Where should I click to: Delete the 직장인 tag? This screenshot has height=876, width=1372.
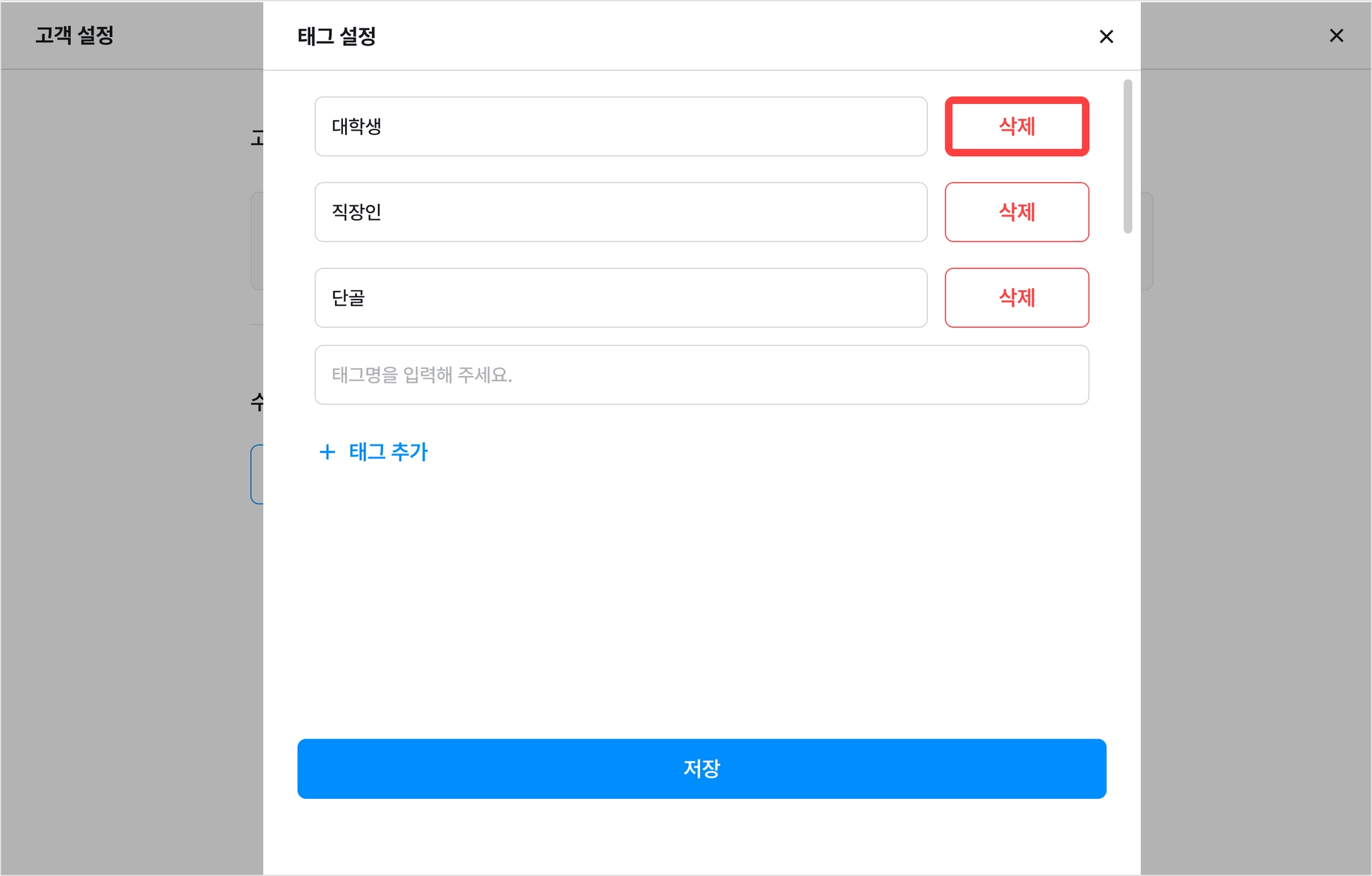pyautogui.click(x=1016, y=212)
